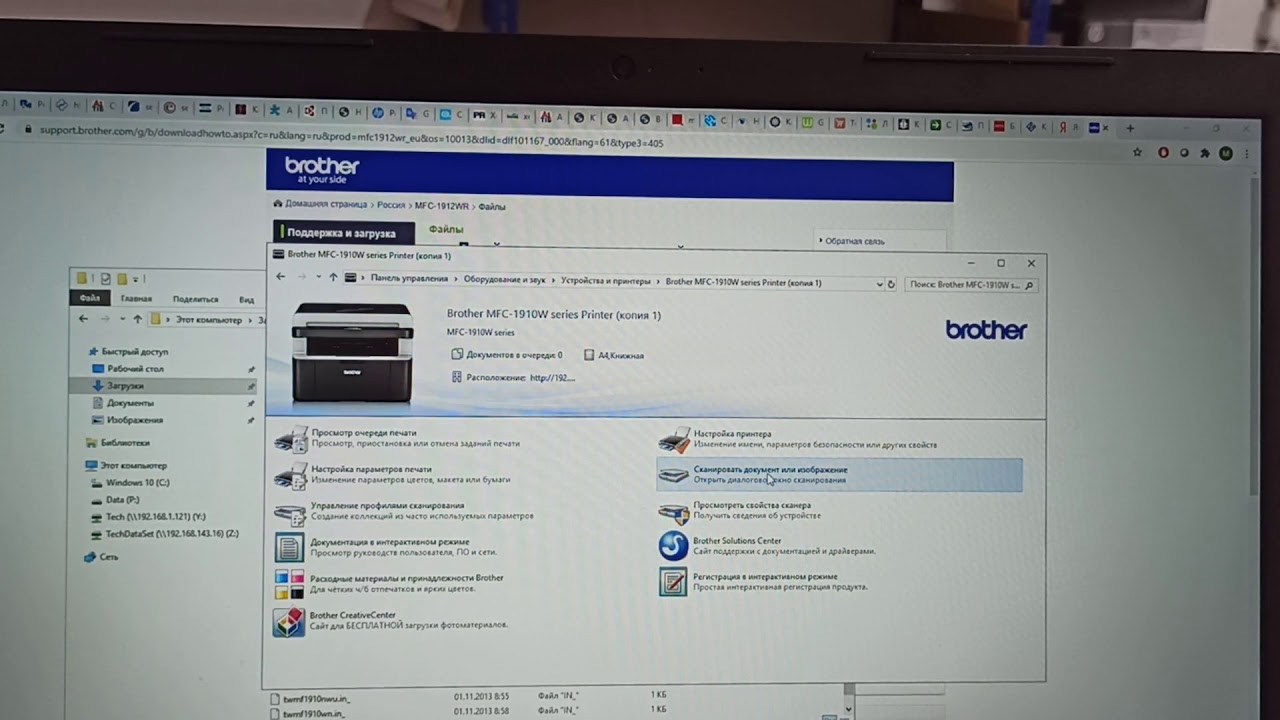1280x720 pixels.
Task: Open scan profiles management icon
Action: pyautogui.click(x=290, y=512)
